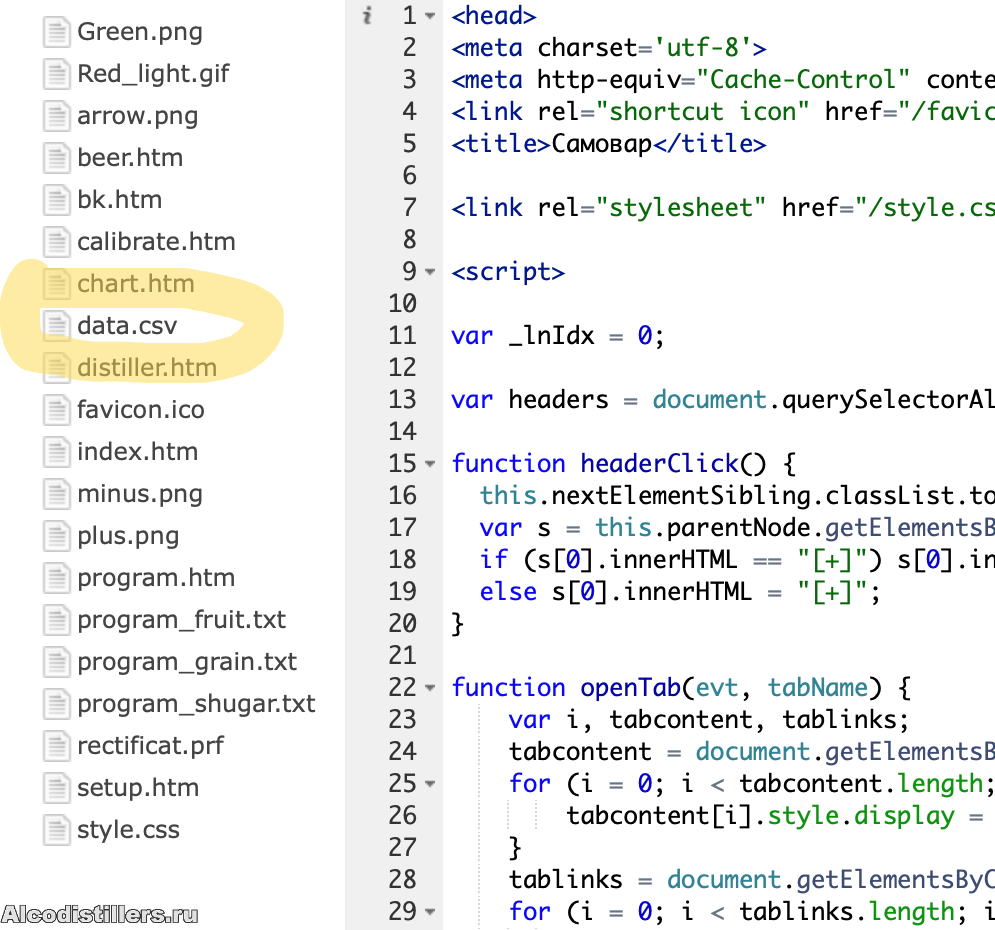Open program.htm from the file list
Viewport: 995px width, 930px height.
coord(156,578)
